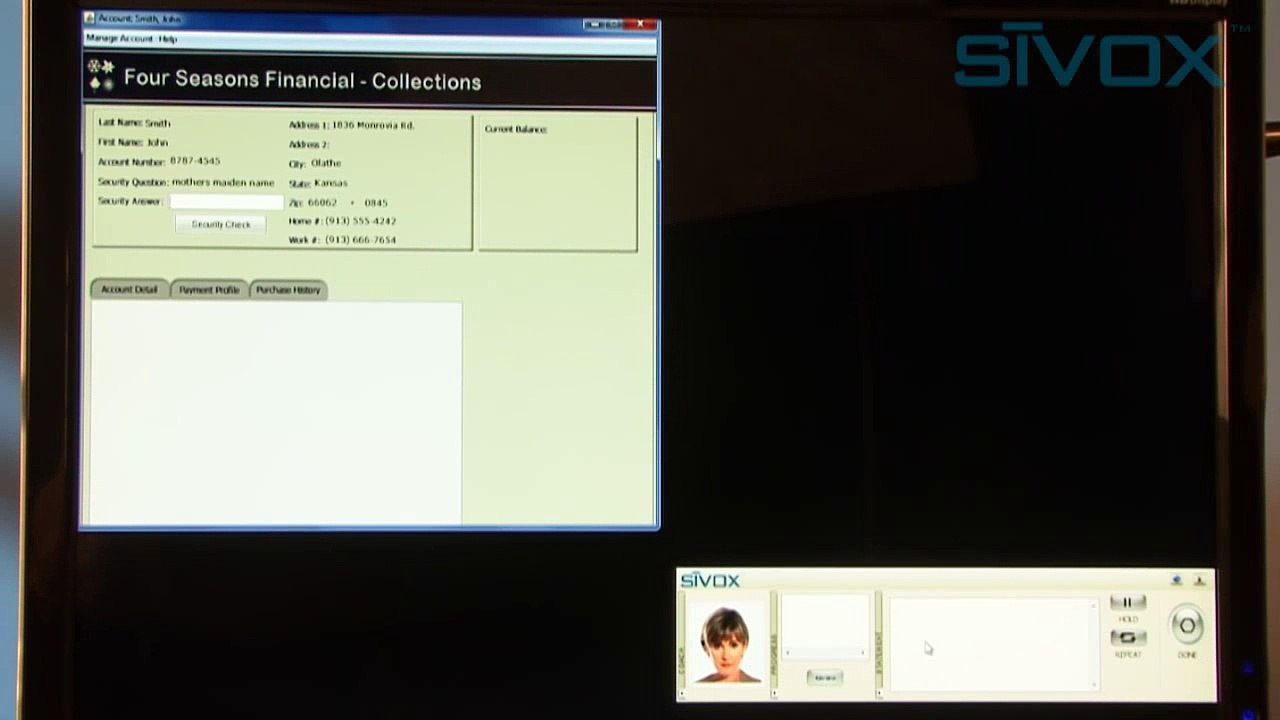Click the progress box right scroll arrow

pos(863,653)
